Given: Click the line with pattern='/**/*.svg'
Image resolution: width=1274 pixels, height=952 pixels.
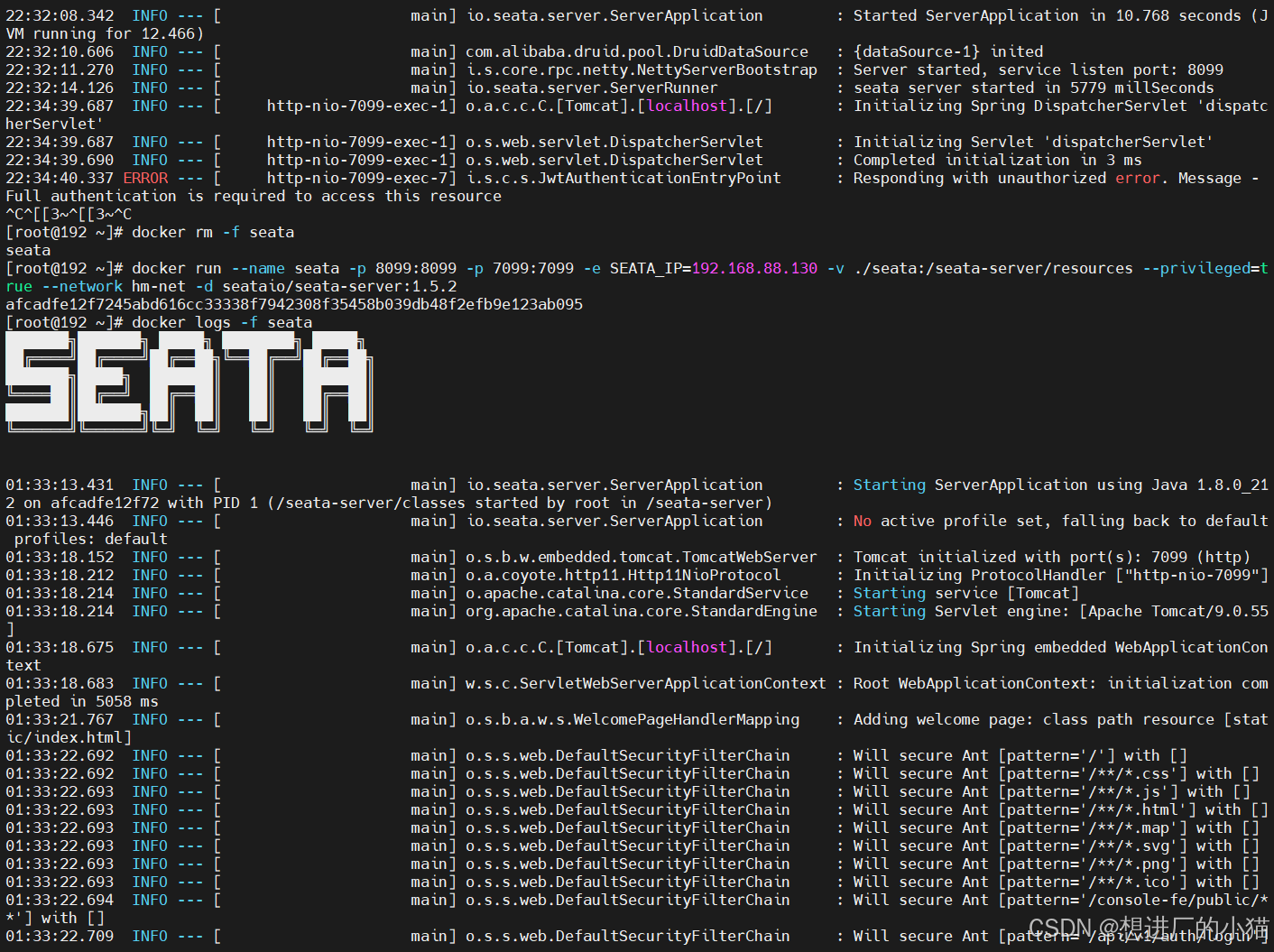Looking at the screenshot, I should point(632,846).
